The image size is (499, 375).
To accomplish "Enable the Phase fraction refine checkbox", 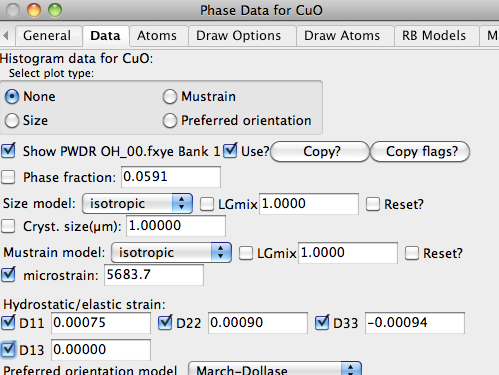I will pyautogui.click(x=8, y=177).
